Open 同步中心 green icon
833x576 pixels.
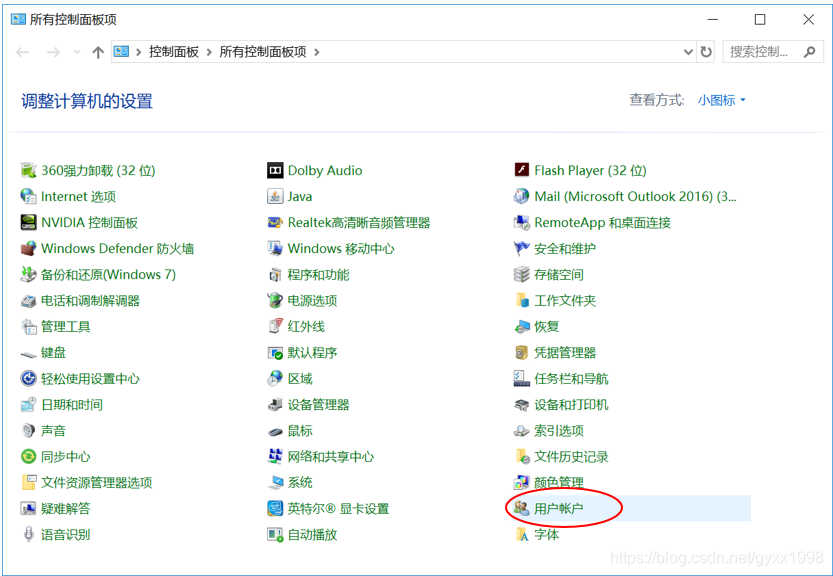click(28, 457)
